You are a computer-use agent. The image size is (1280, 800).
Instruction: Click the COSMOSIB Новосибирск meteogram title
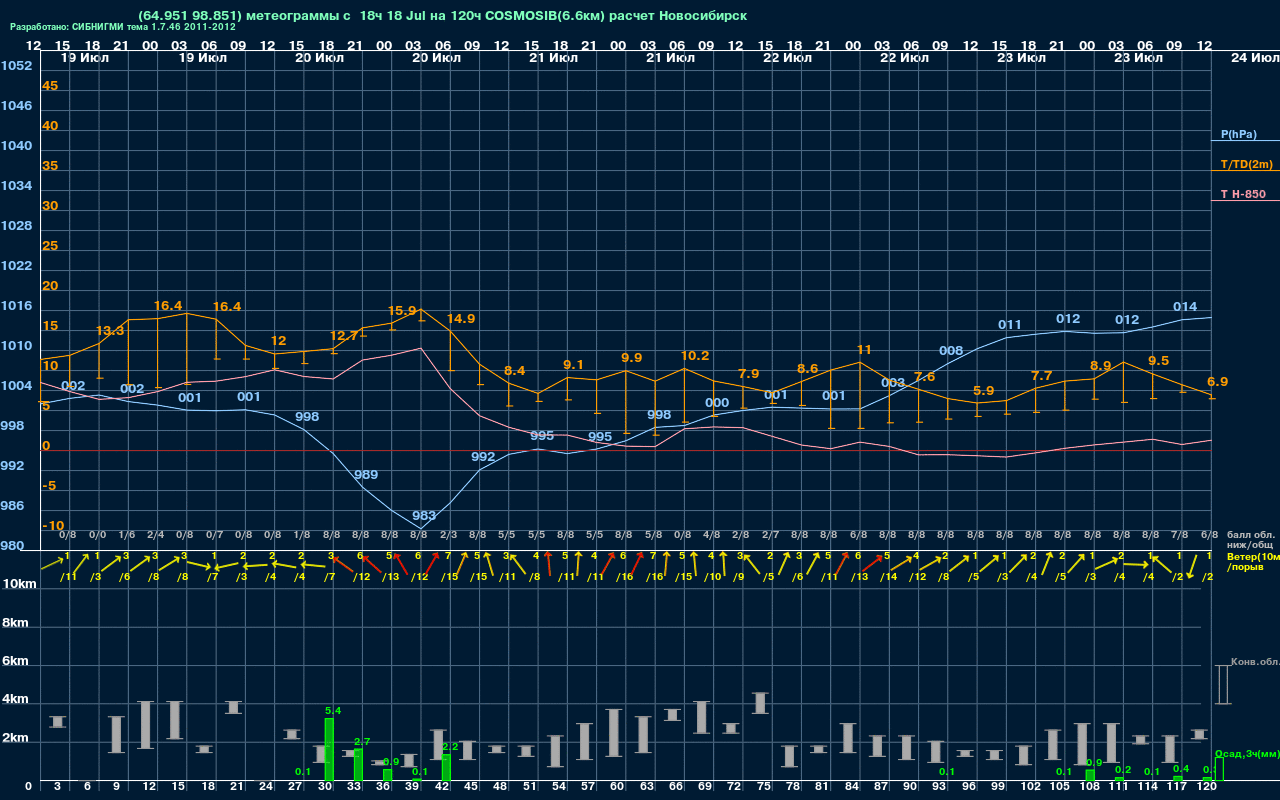443,16
